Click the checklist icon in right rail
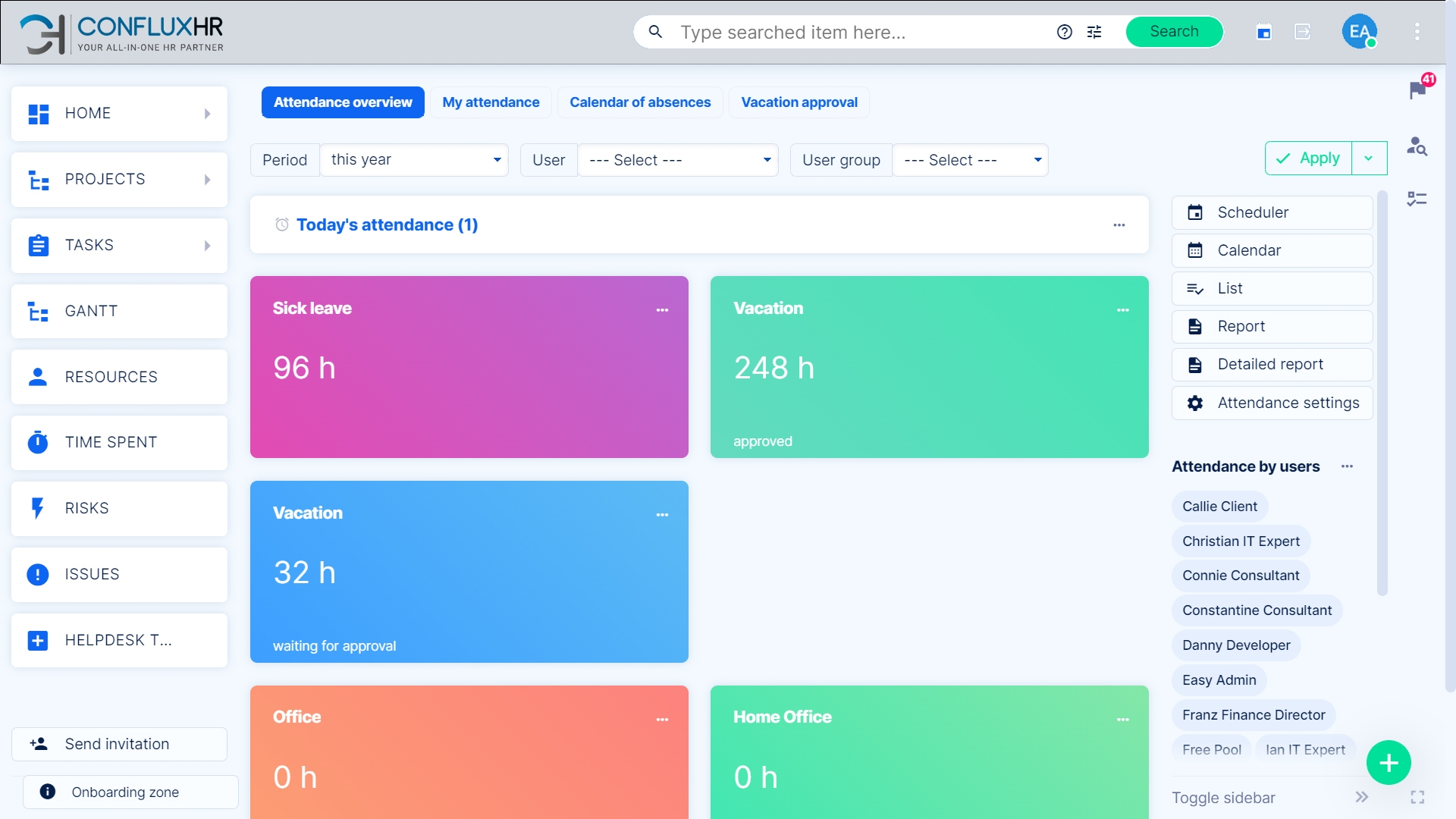The width and height of the screenshot is (1456, 819). tap(1417, 199)
